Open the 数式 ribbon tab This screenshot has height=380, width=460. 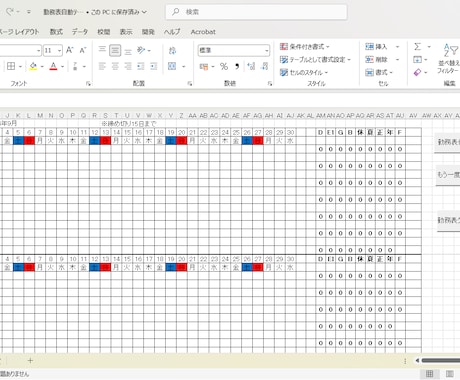pos(56,32)
